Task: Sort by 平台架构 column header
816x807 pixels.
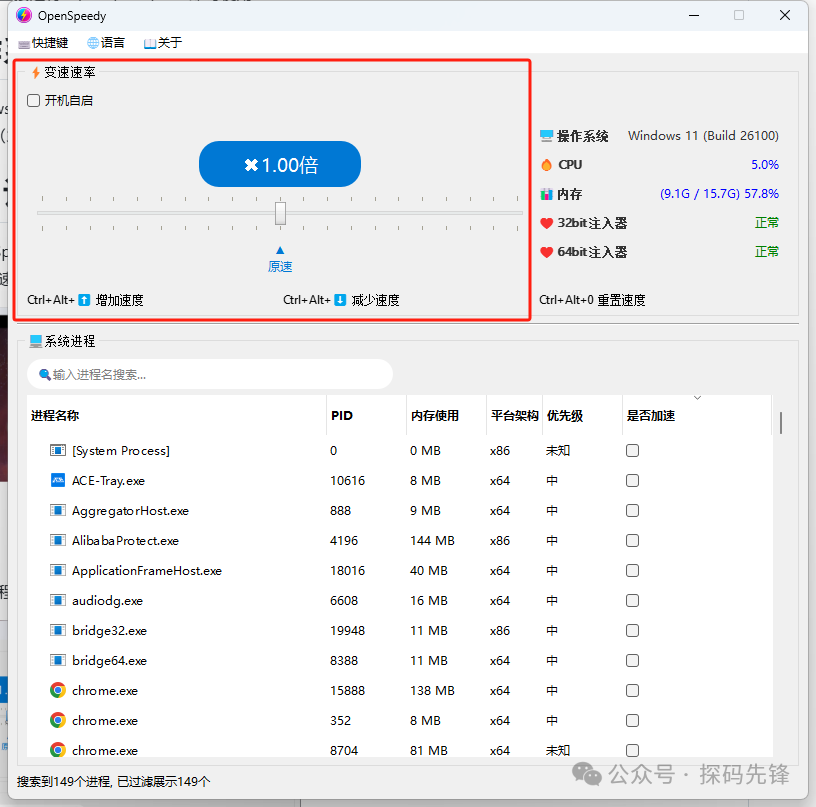Action: [x=515, y=416]
